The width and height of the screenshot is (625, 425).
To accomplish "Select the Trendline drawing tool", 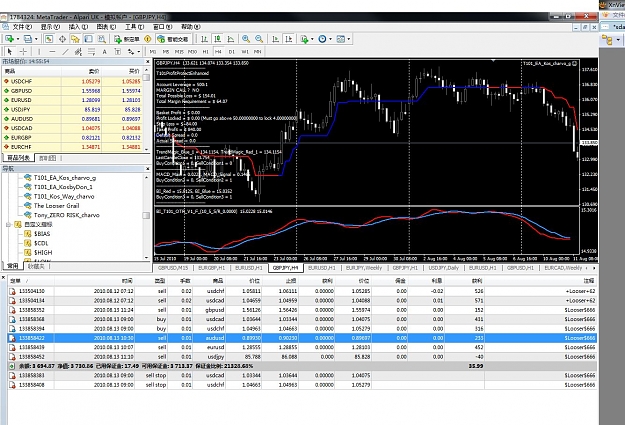I will (x=65, y=51).
